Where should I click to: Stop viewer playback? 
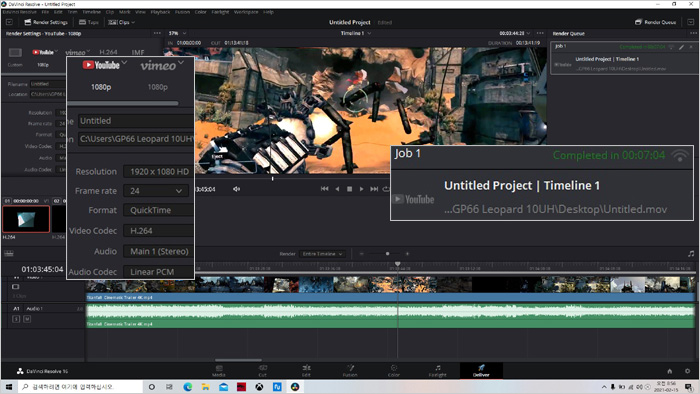tap(350, 189)
